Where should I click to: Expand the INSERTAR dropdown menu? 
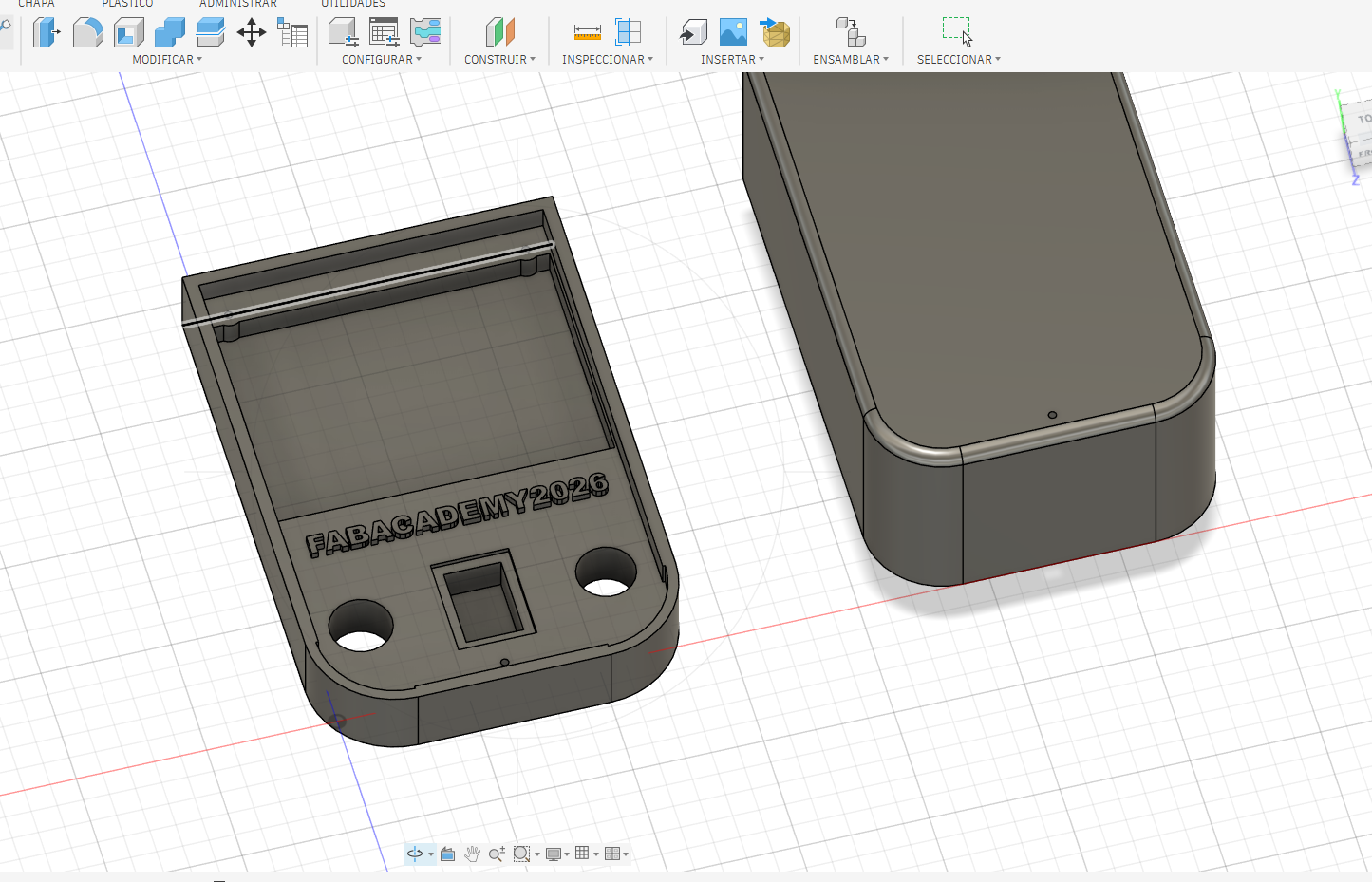[x=732, y=59]
